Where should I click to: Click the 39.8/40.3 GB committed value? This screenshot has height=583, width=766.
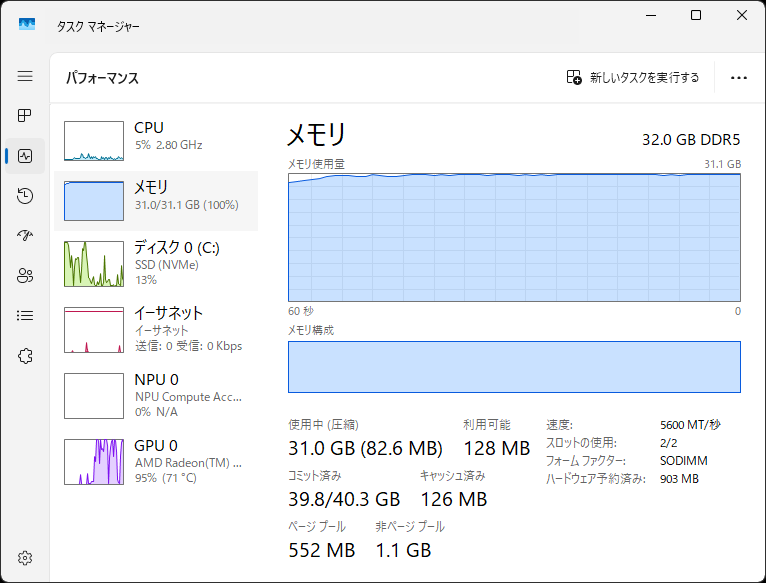pyautogui.click(x=344, y=499)
